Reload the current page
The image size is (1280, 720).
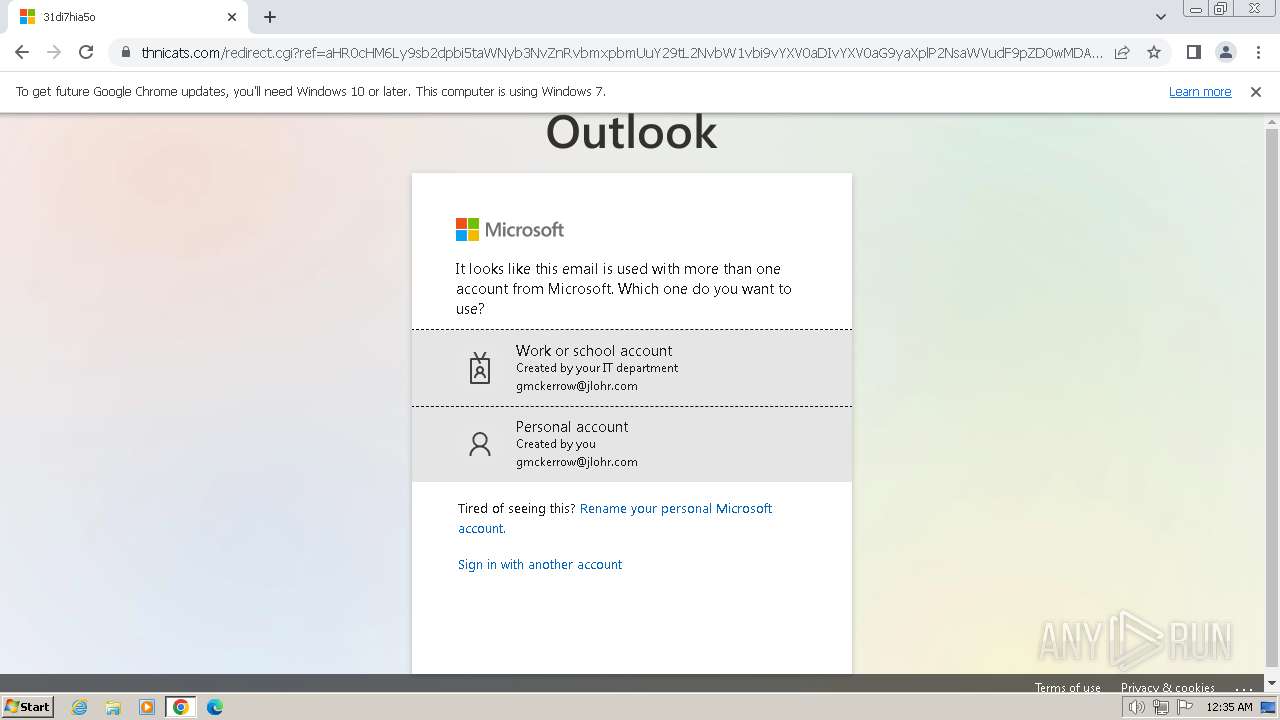tap(86, 52)
